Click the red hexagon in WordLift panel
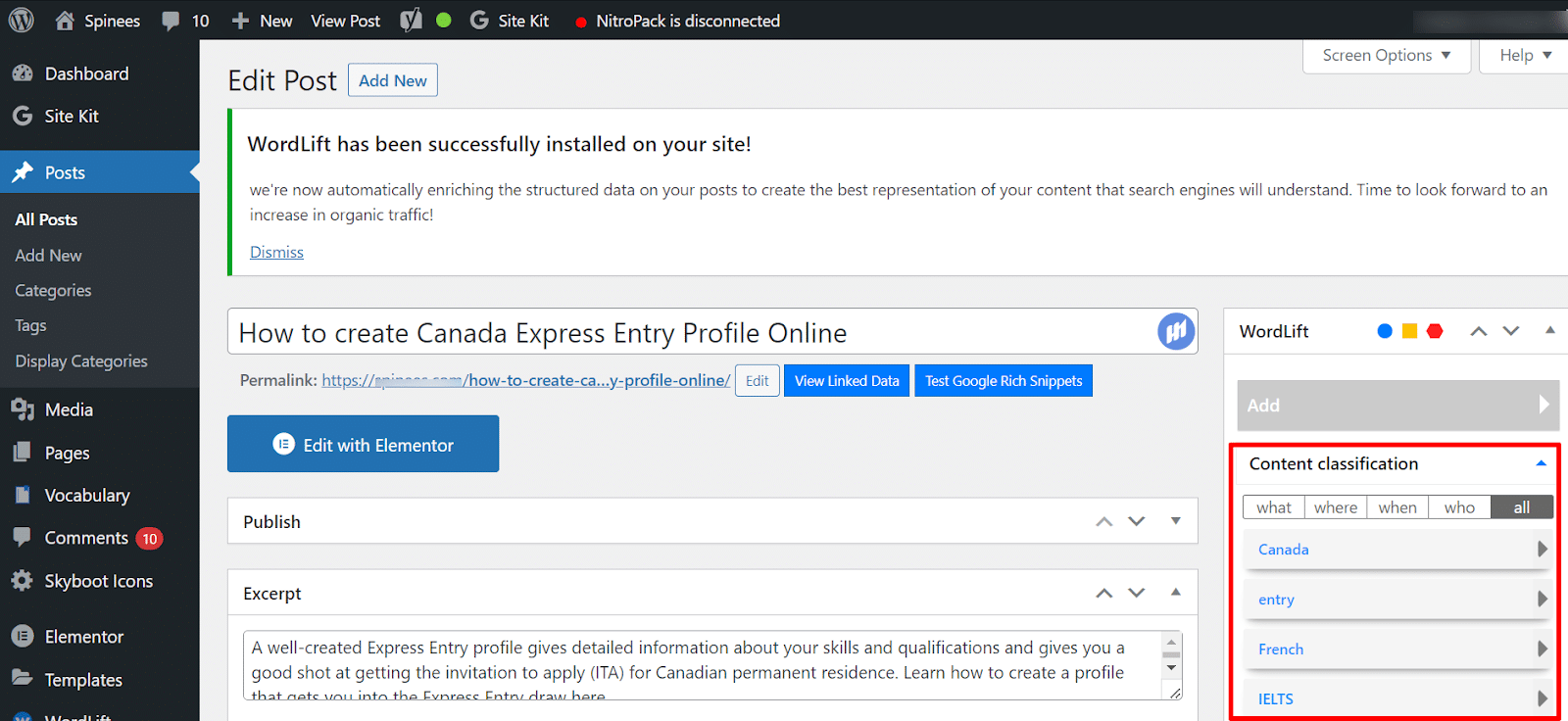Image resolution: width=1568 pixels, height=721 pixels. click(1435, 331)
